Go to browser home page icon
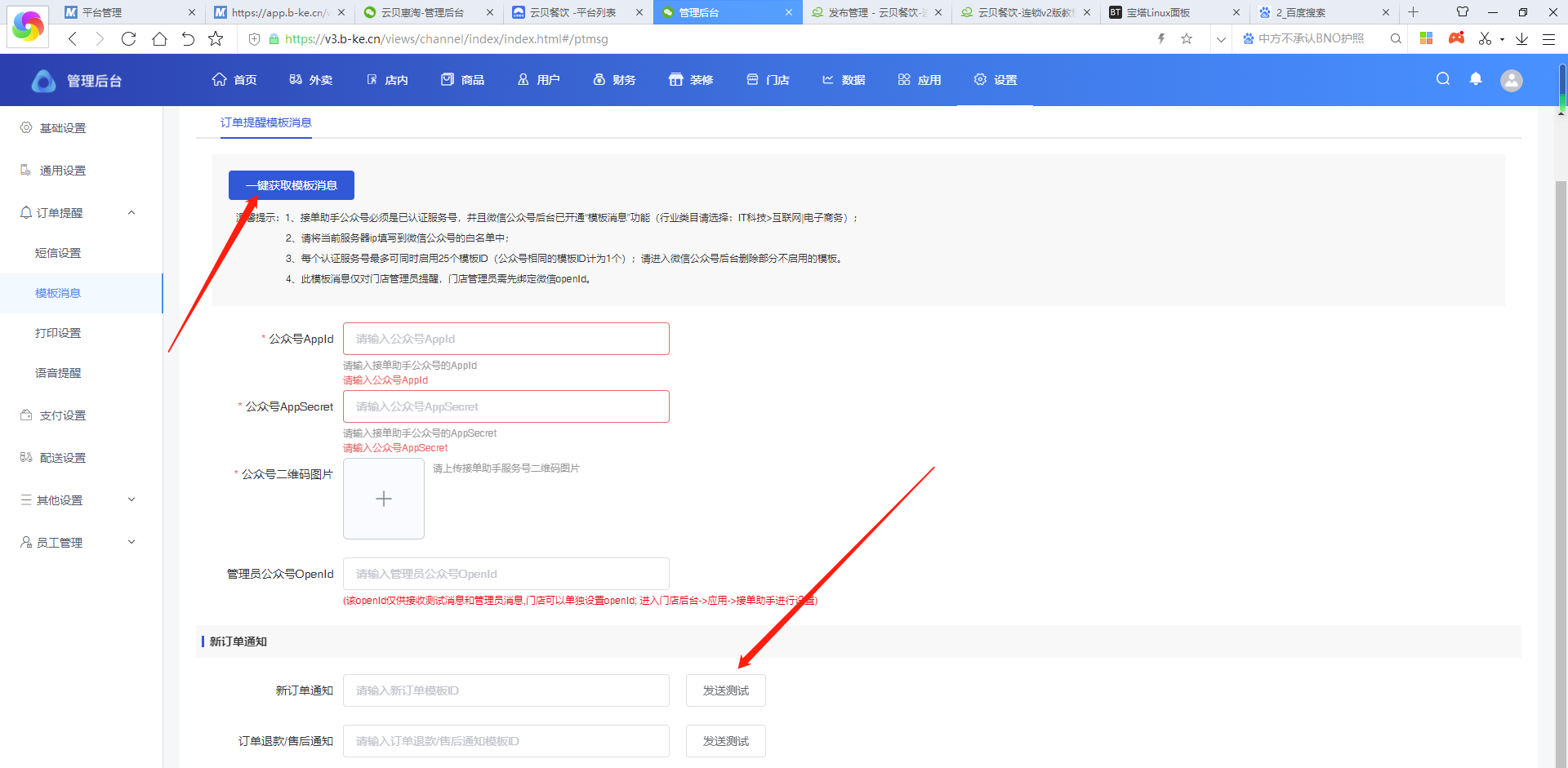The width and height of the screenshot is (1568, 768). tap(159, 38)
